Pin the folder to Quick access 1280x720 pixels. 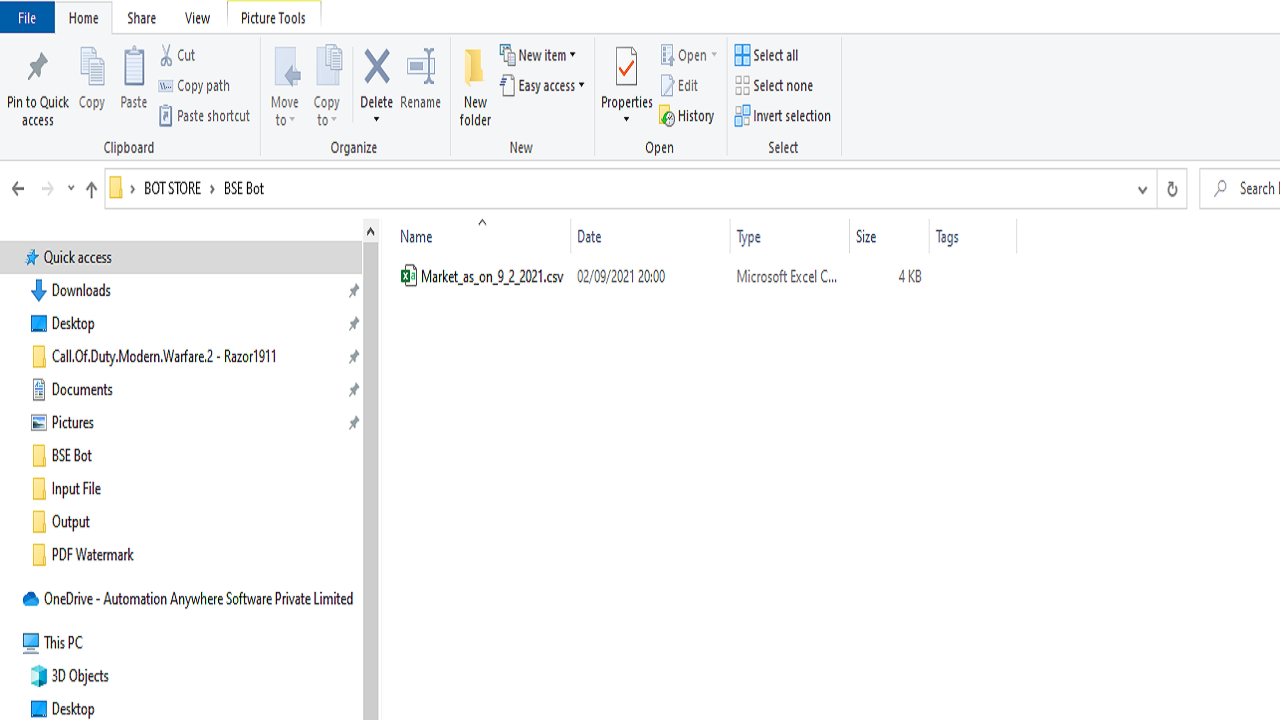pyautogui.click(x=38, y=88)
